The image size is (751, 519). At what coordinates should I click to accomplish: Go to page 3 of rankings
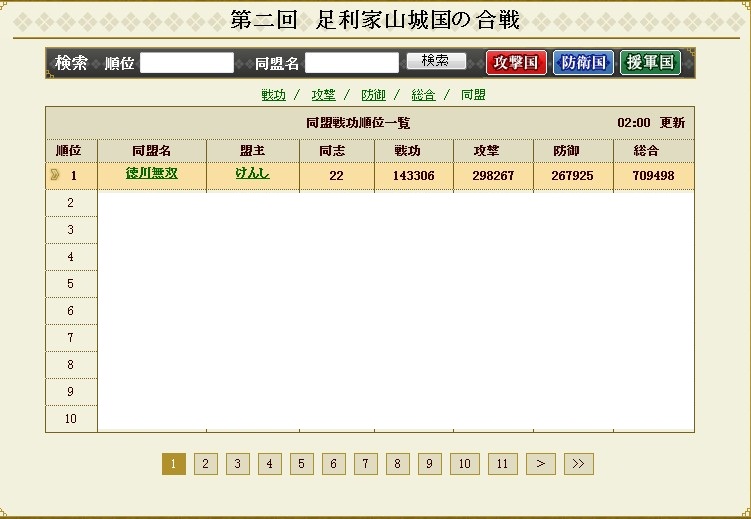pos(238,464)
